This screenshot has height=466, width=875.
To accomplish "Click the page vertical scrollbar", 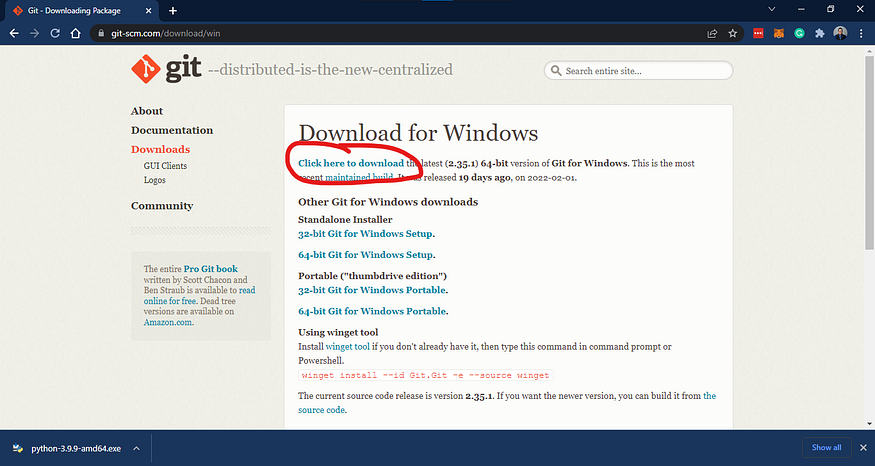I will click(869, 152).
